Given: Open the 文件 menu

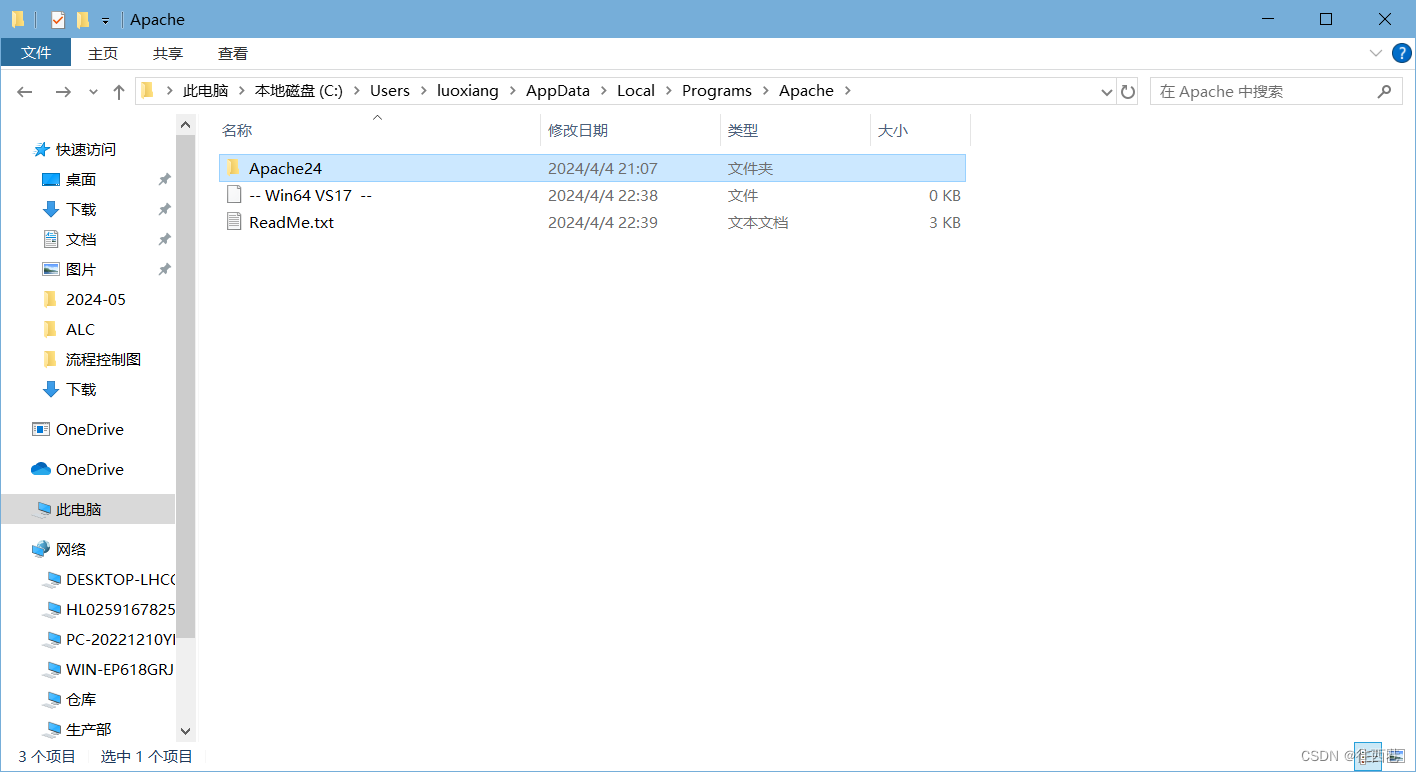Looking at the screenshot, I should (x=36, y=53).
